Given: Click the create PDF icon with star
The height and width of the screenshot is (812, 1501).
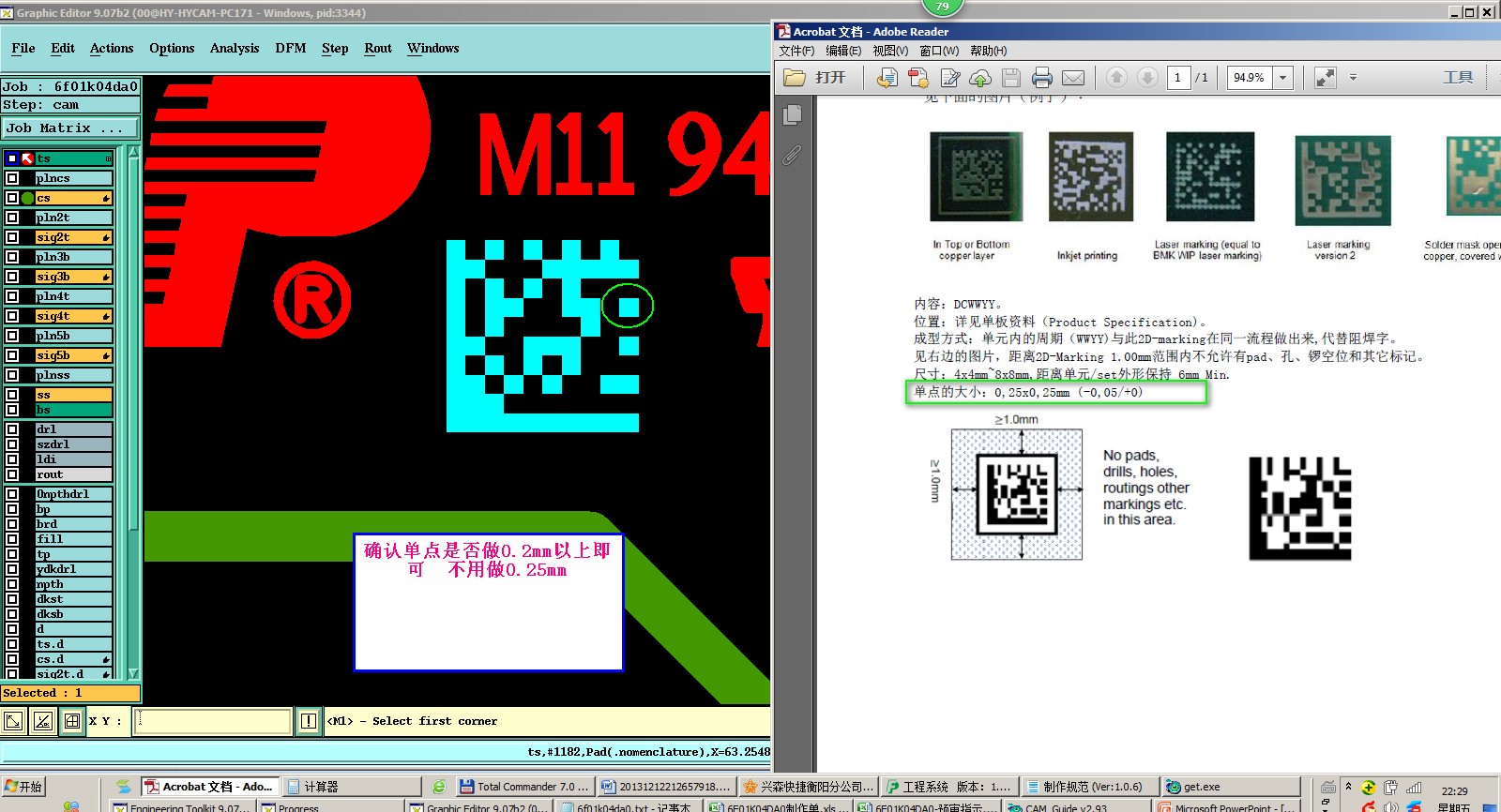Looking at the screenshot, I should pyautogui.click(x=918, y=78).
